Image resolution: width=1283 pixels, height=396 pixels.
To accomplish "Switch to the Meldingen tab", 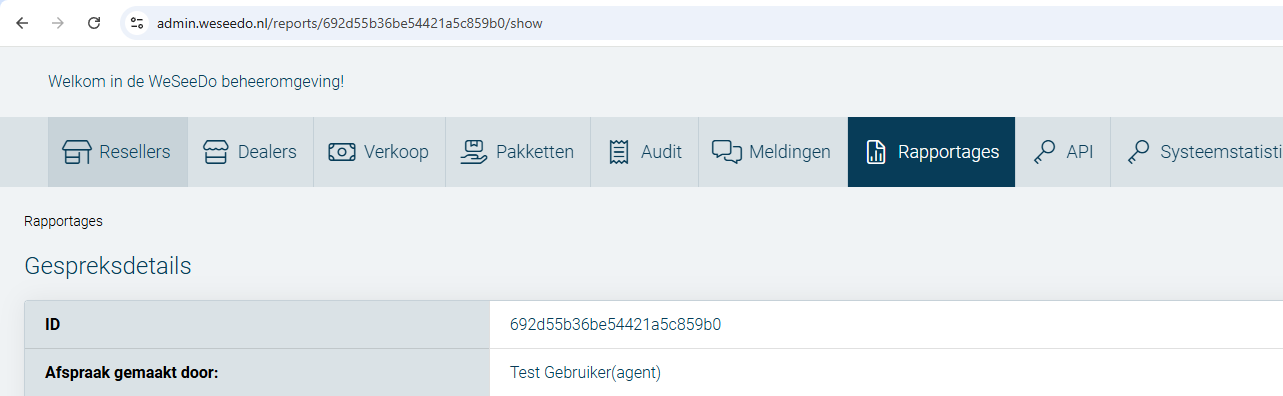I will coord(772,152).
